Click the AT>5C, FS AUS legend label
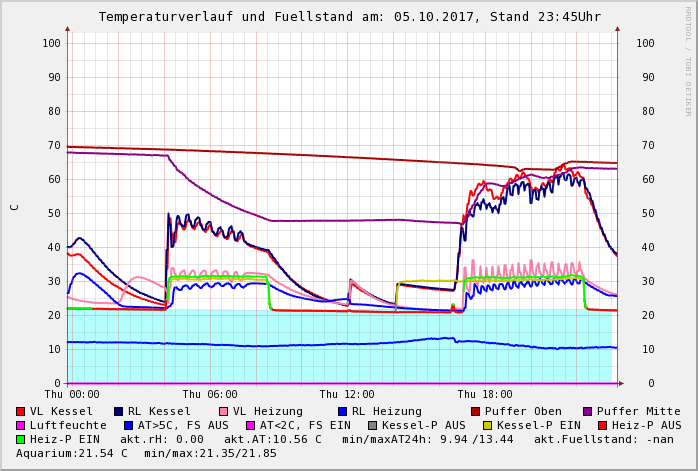Image resolution: width=698 pixels, height=471 pixels. (x=183, y=425)
